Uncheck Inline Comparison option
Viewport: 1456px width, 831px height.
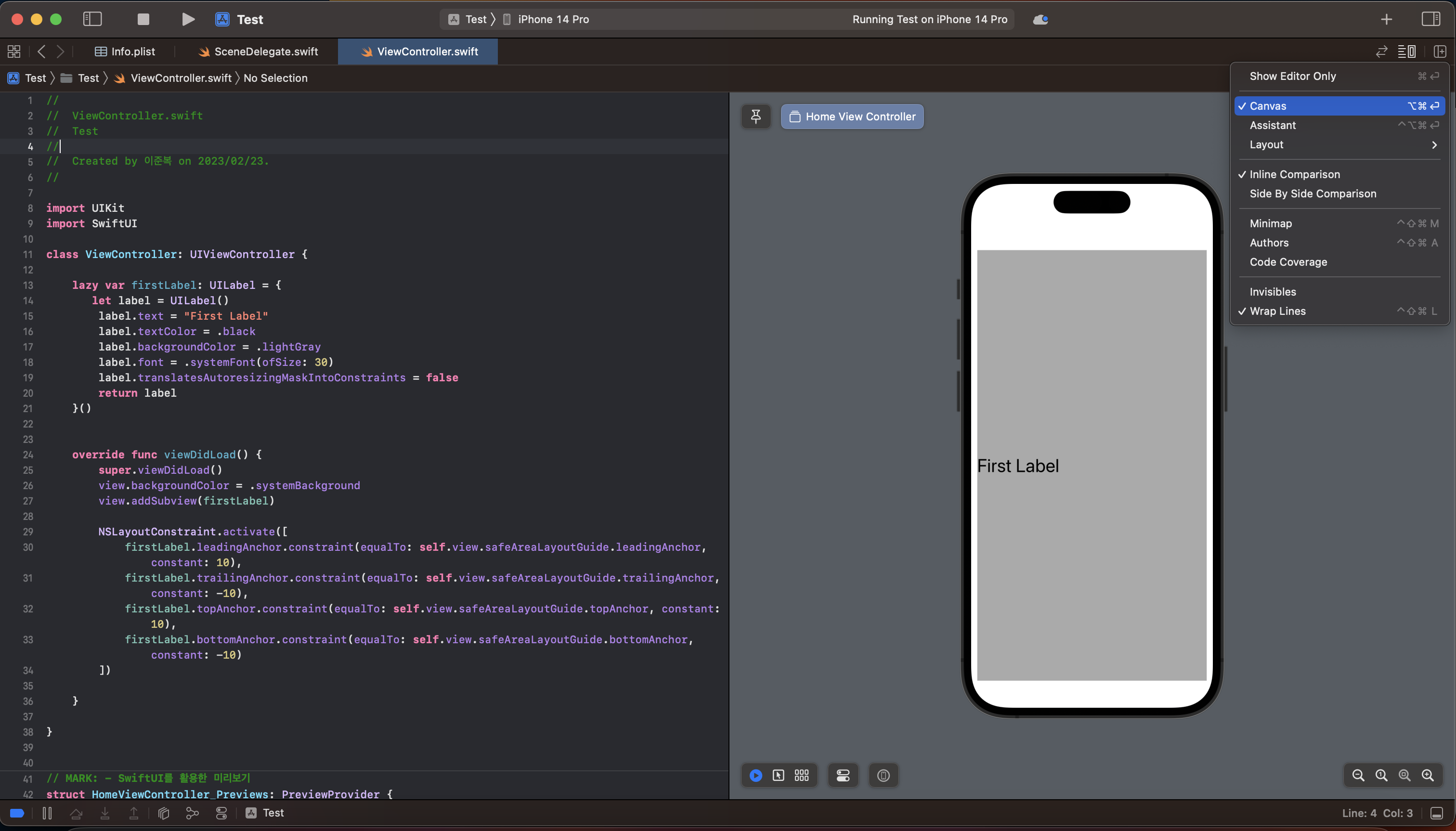point(1294,174)
